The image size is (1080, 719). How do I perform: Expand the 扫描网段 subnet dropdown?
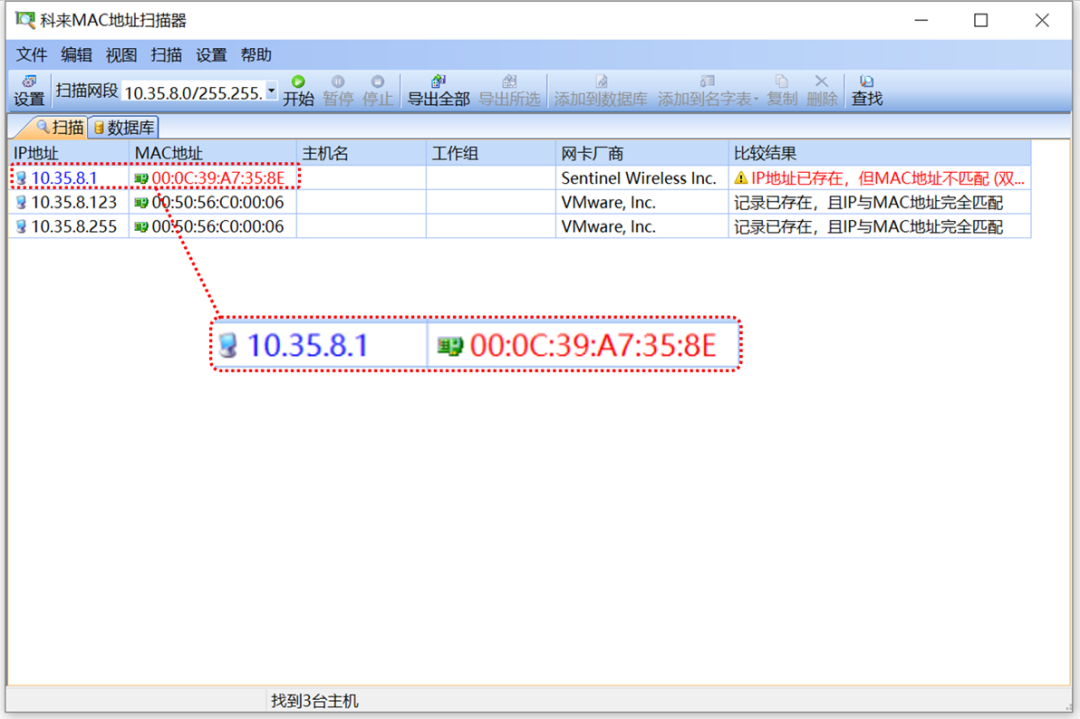(270, 91)
